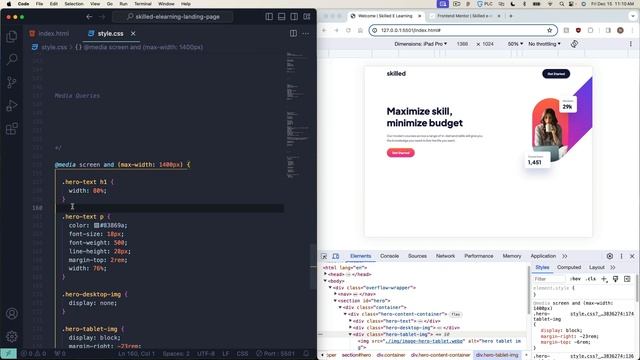
Task: Click the LF line ending status item
Action: coord(226,353)
